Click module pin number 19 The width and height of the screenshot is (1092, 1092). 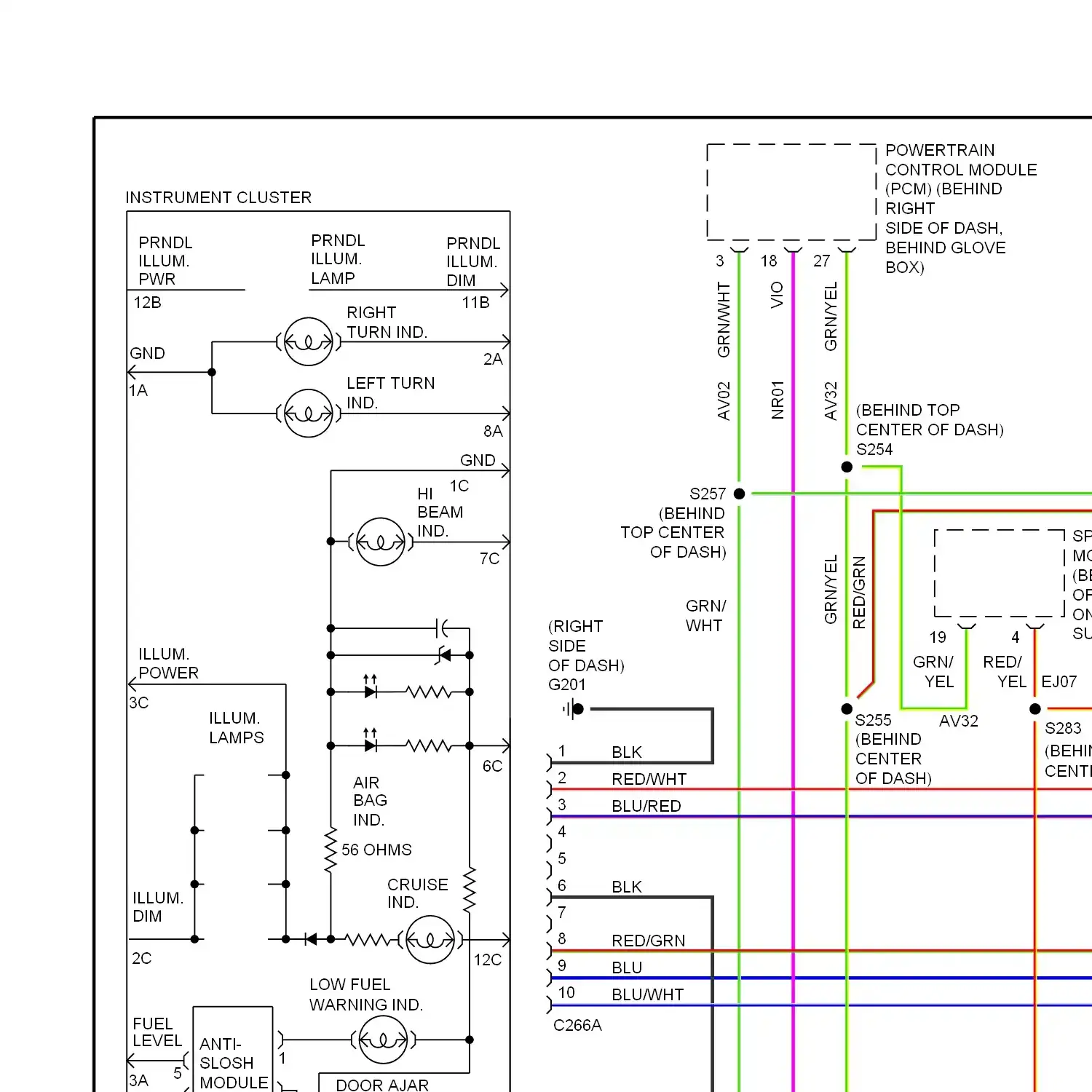(x=938, y=637)
